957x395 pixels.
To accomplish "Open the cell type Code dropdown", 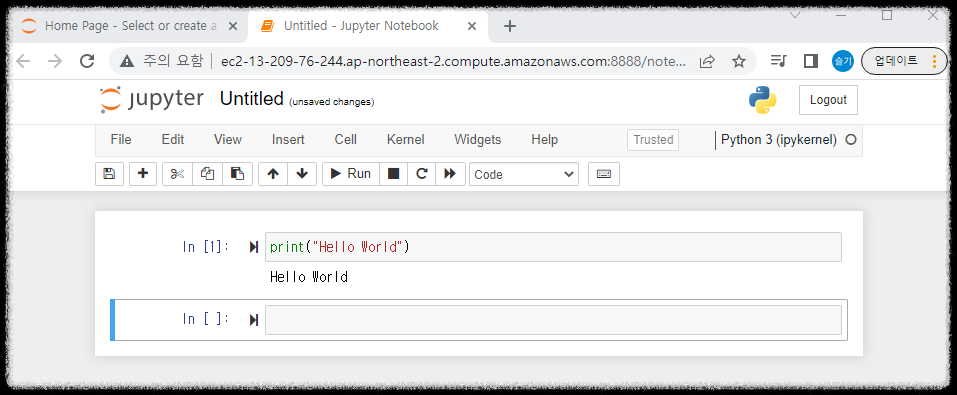I will 524,174.
